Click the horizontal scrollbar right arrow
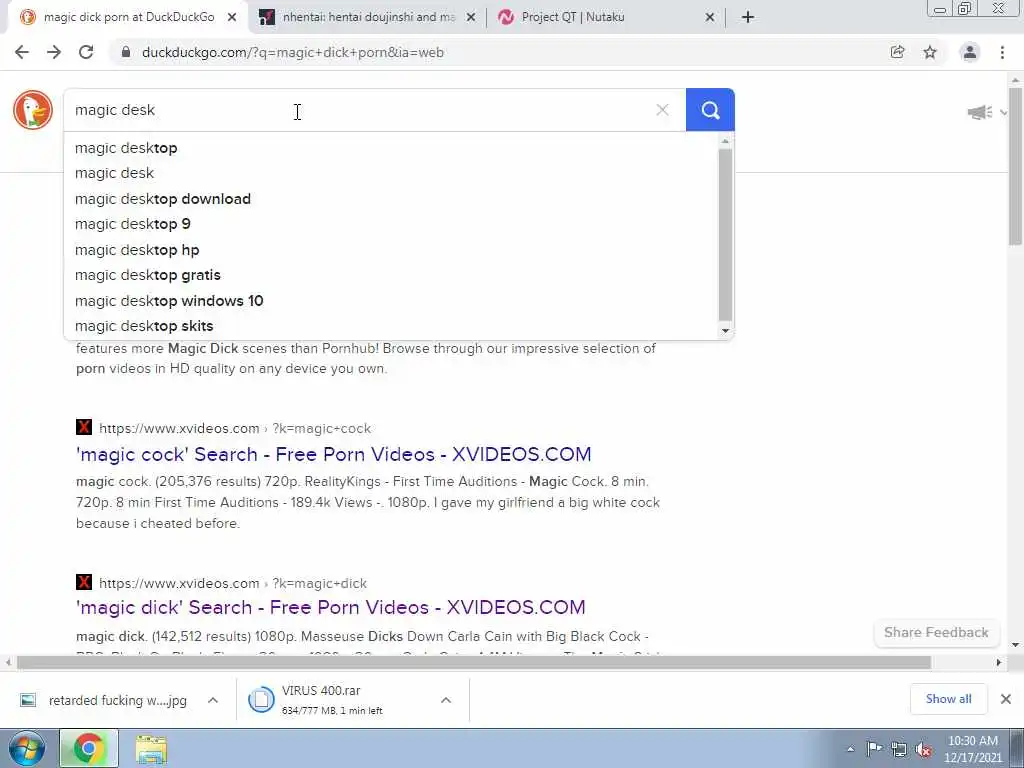This screenshot has height=768, width=1024. tap(999, 662)
